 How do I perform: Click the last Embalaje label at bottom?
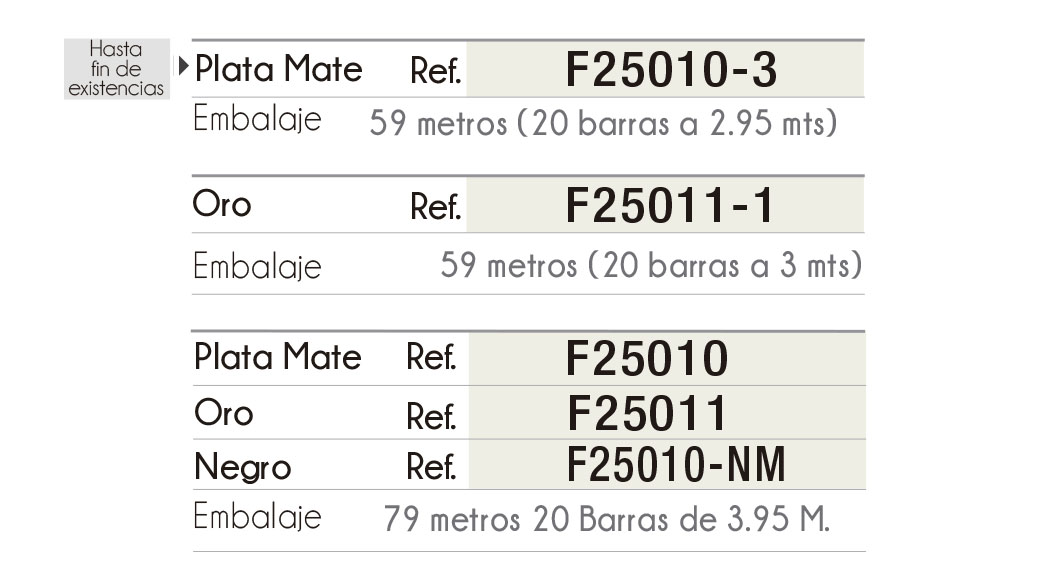click(x=257, y=517)
